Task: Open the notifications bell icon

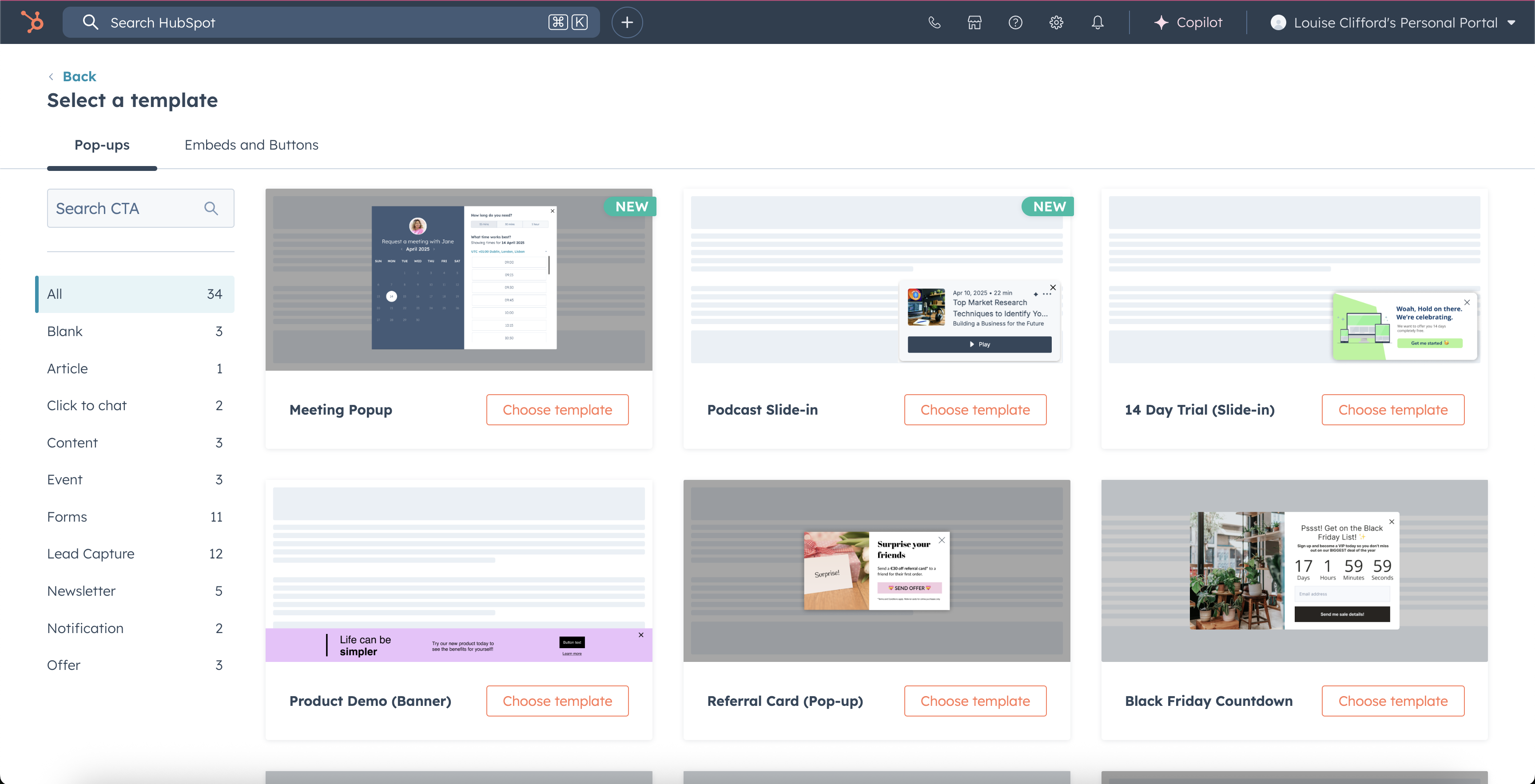Action: coord(1098,23)
